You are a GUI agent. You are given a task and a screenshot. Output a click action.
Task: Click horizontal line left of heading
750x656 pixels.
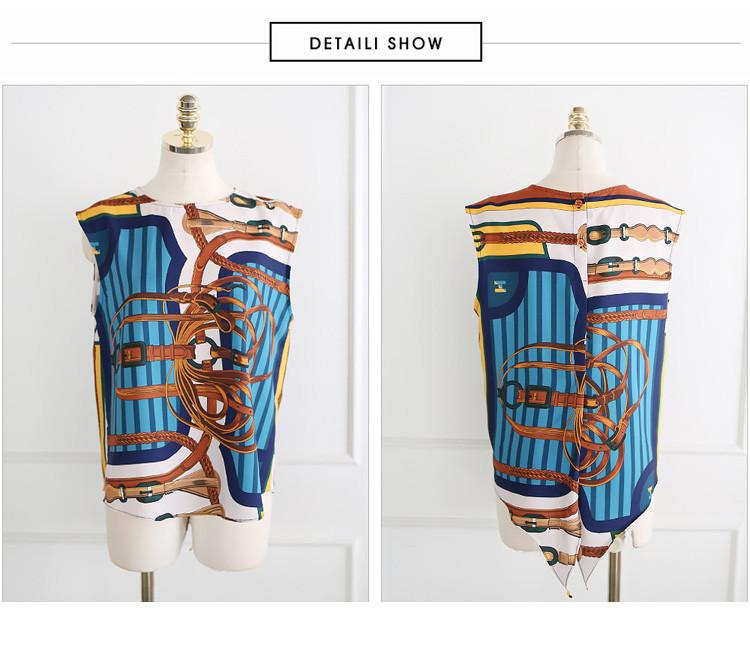point(140,43)
